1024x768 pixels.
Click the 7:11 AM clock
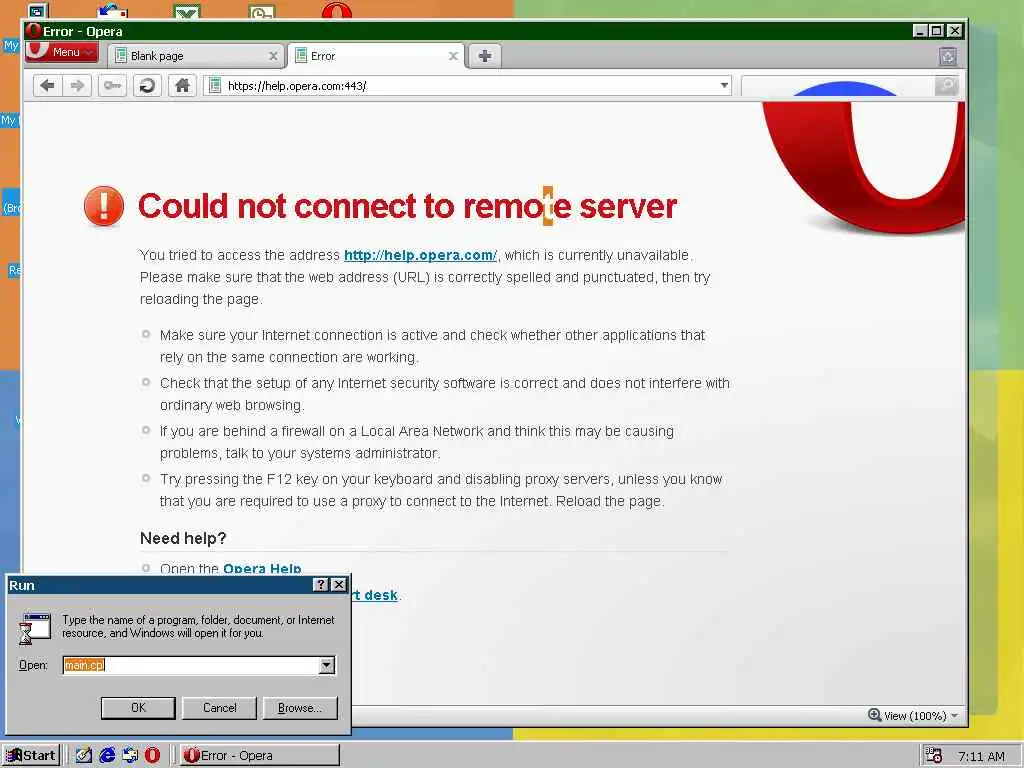[x=981, y=756]
